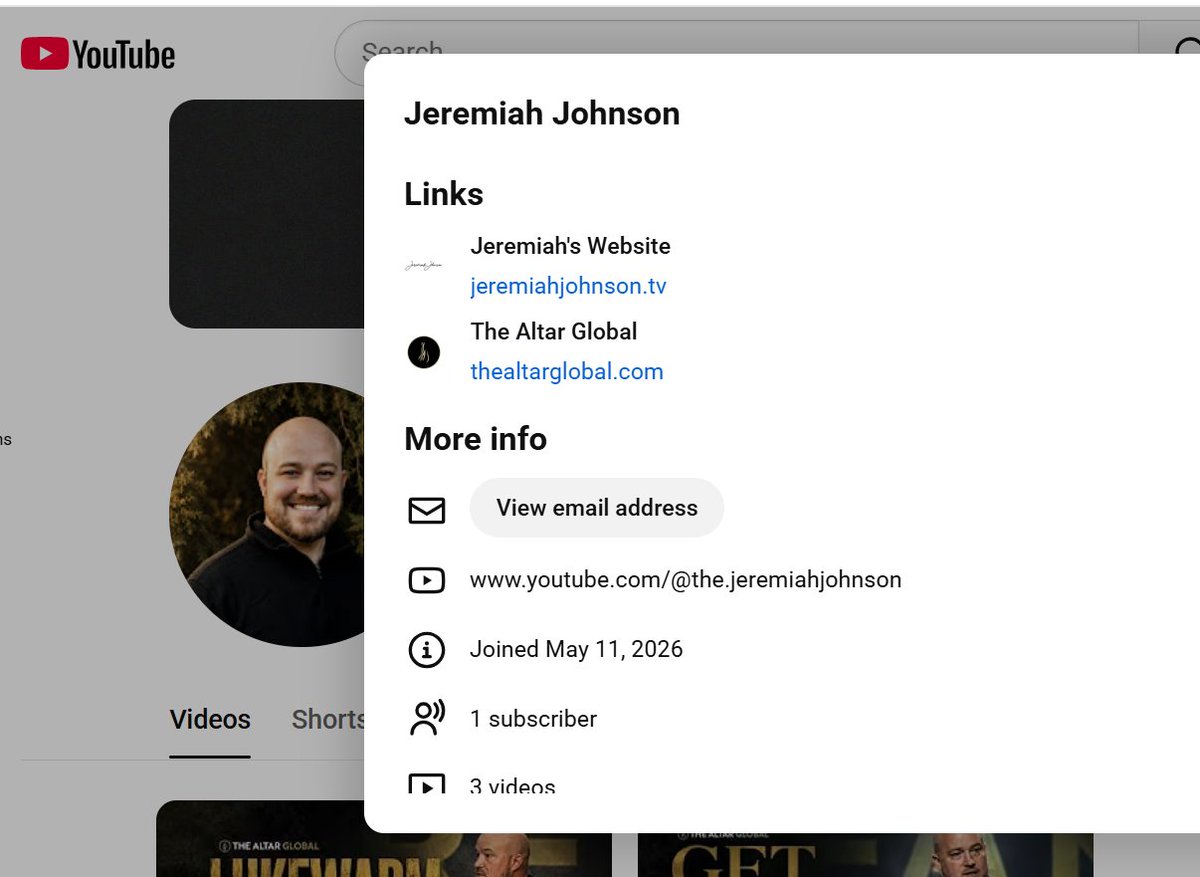Click the More info heading
Screen dimensions: 1200x877
(x=475, y=439)
